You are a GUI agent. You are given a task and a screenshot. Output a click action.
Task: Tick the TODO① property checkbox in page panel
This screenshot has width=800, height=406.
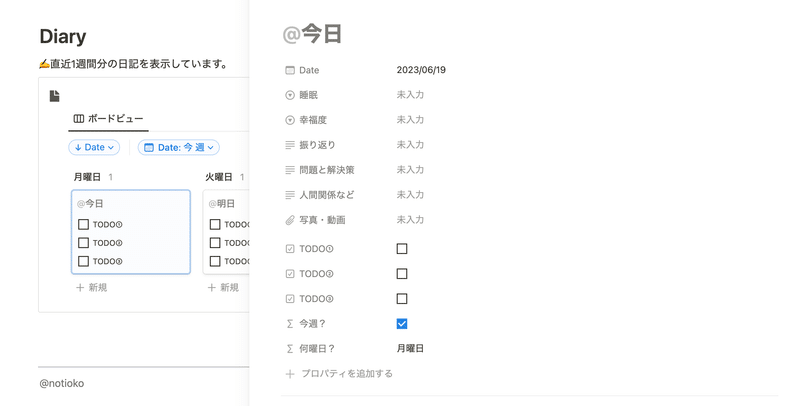(x=402, y=249)
